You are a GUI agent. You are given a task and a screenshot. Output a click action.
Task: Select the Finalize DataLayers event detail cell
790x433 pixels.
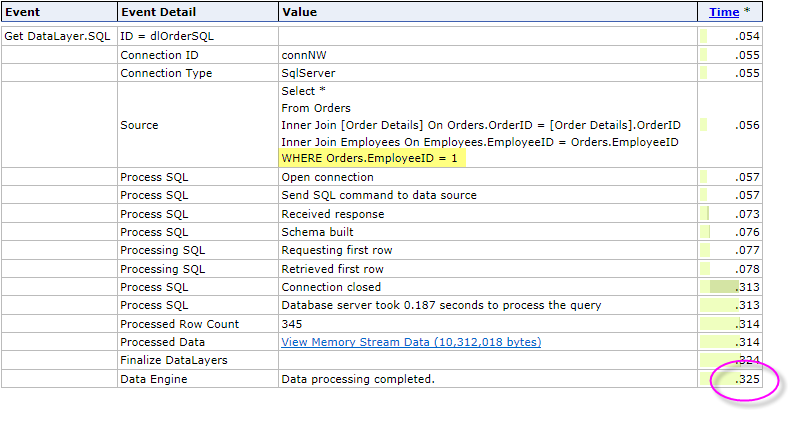(x=173, y=360)
